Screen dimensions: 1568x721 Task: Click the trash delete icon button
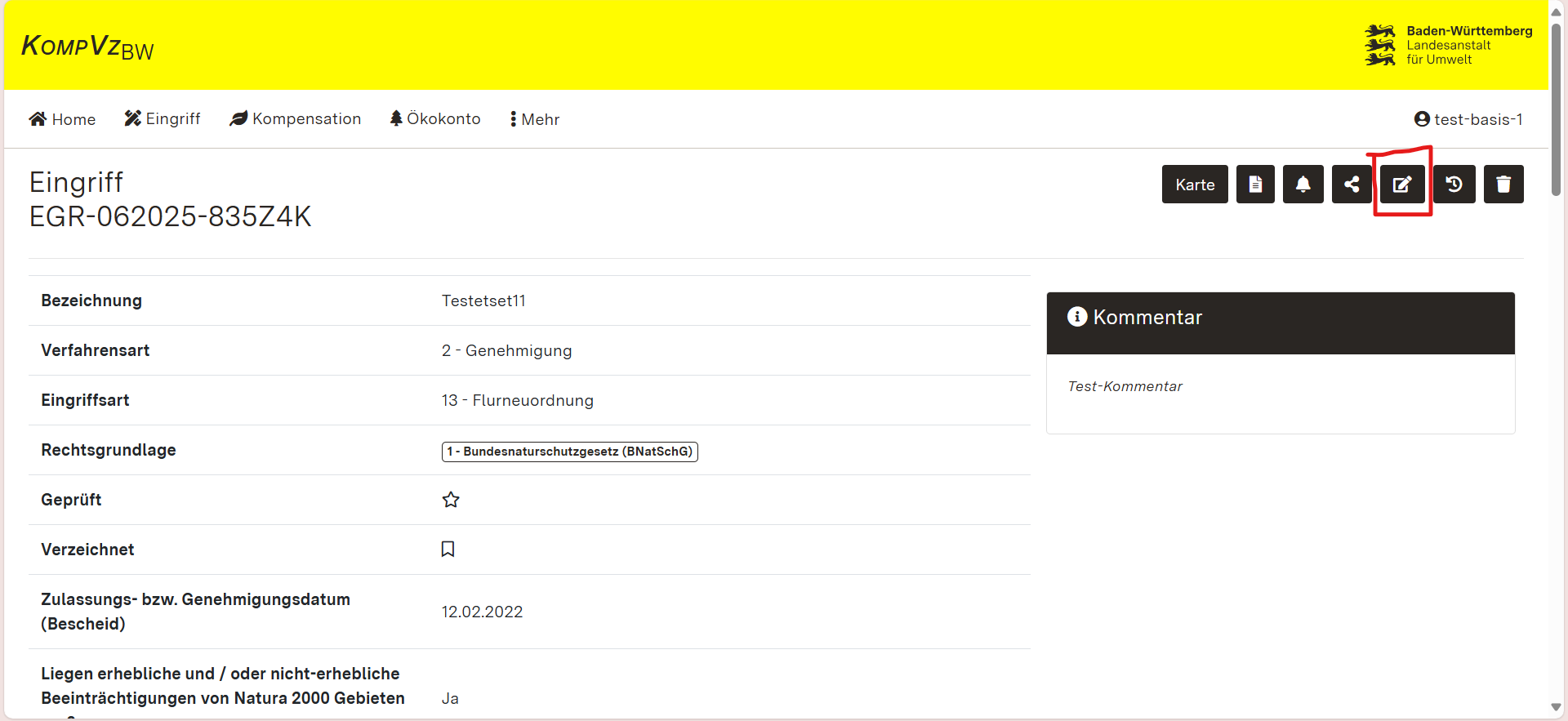1503,185
